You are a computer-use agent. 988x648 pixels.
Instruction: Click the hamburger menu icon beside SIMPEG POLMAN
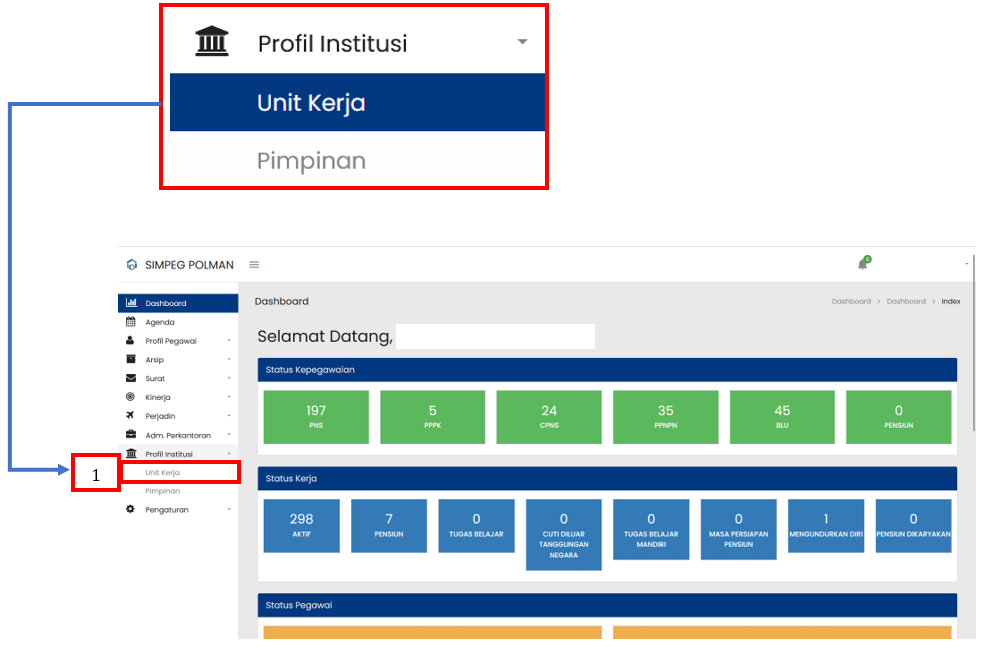click(254, 265)
